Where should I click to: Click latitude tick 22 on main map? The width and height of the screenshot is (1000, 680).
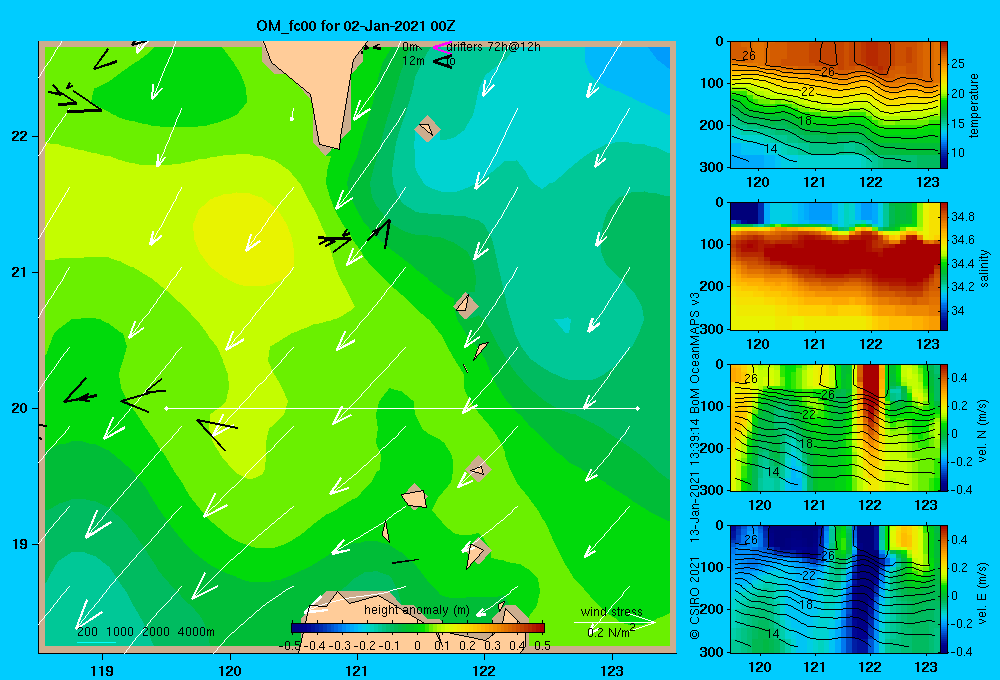pos(20,137)
